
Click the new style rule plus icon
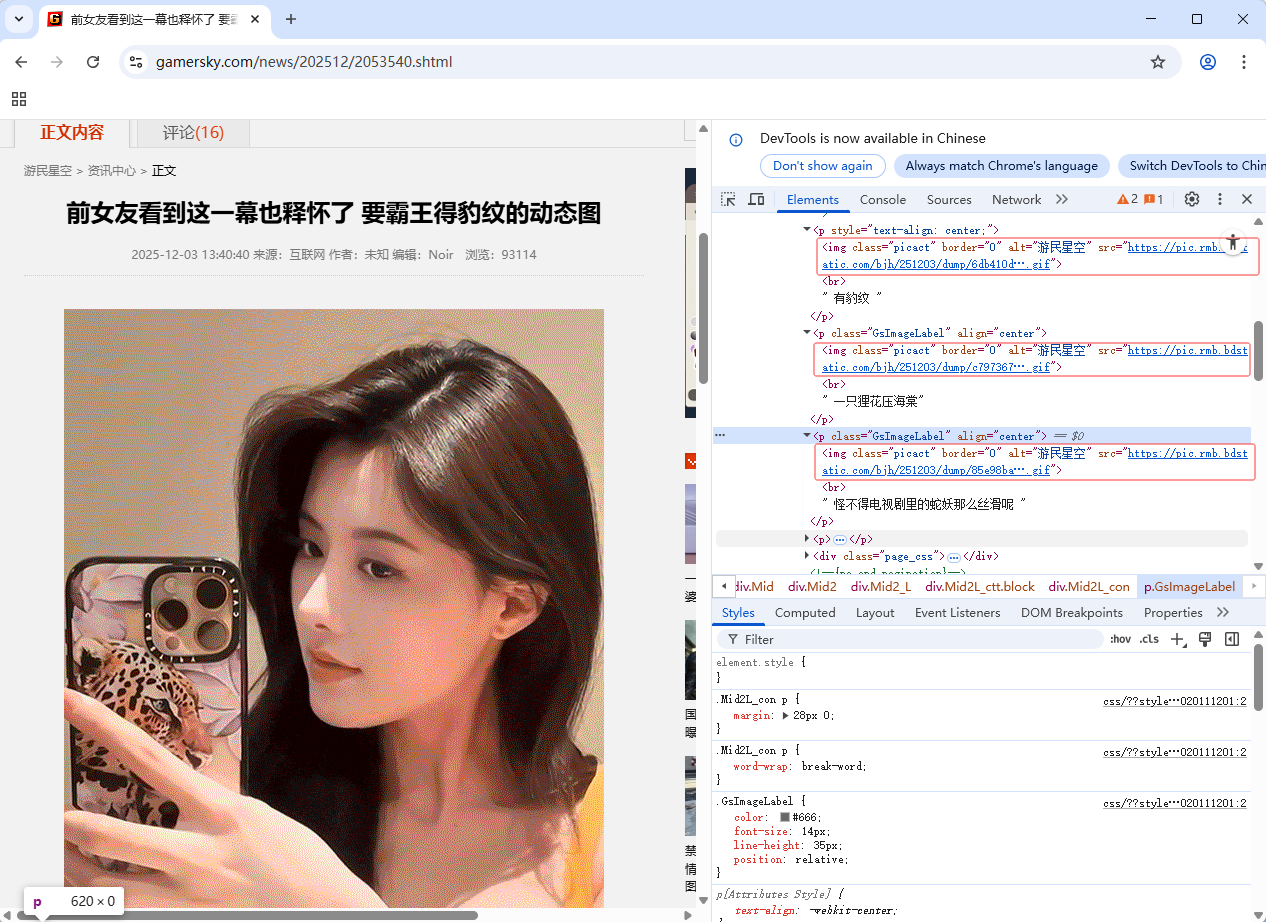pyautogui.click(x=1177, y=639)
